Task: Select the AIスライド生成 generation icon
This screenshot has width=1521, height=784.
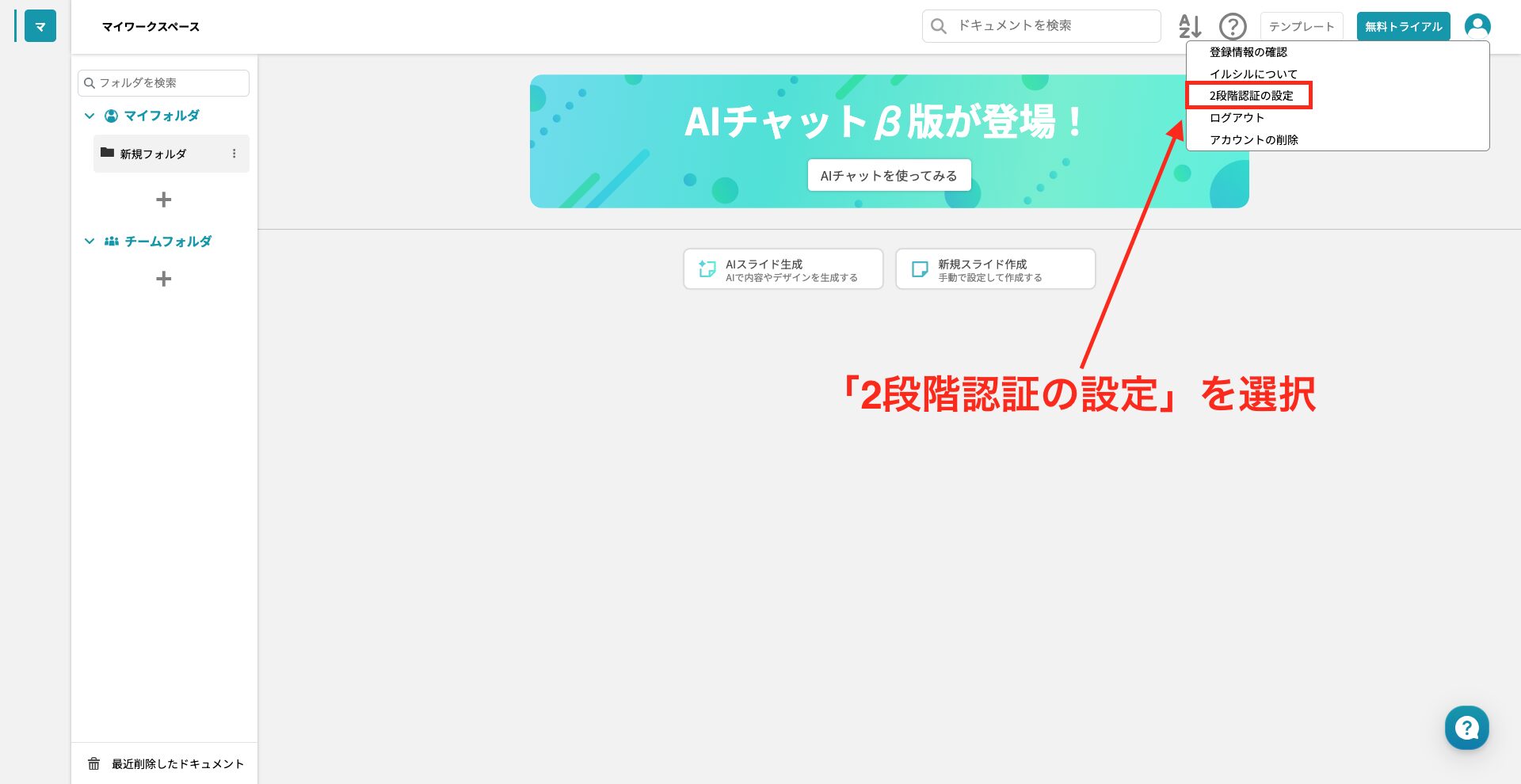Action: pos(707,268)
